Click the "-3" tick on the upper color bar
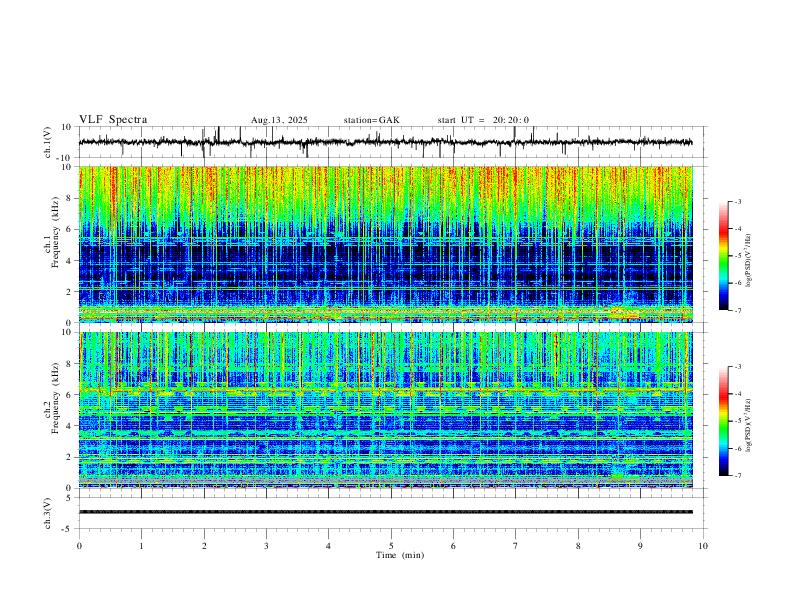Viewport: 792px width, 612px height. 737,201
